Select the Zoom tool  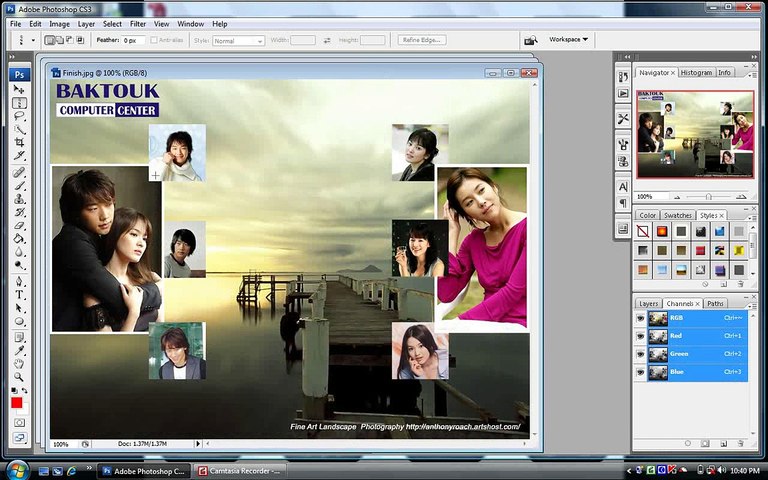pyautogui.click(x=19, y=377)
